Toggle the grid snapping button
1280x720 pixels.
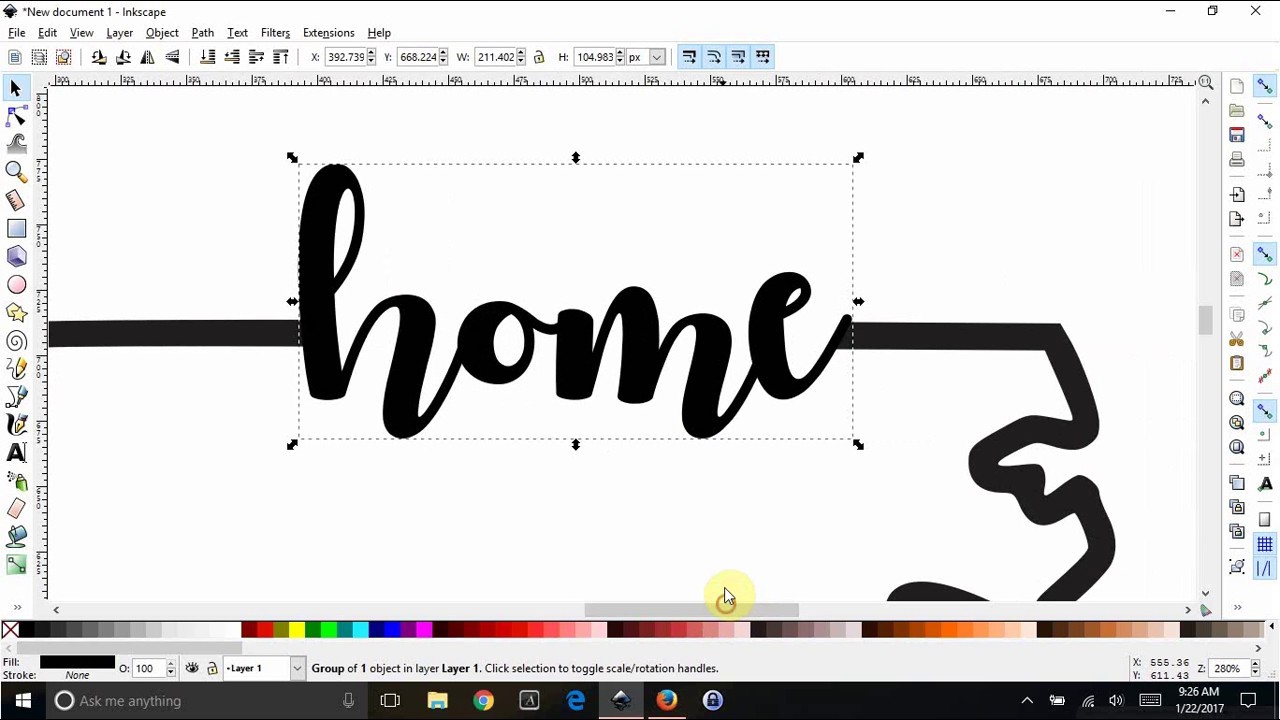1264,545
